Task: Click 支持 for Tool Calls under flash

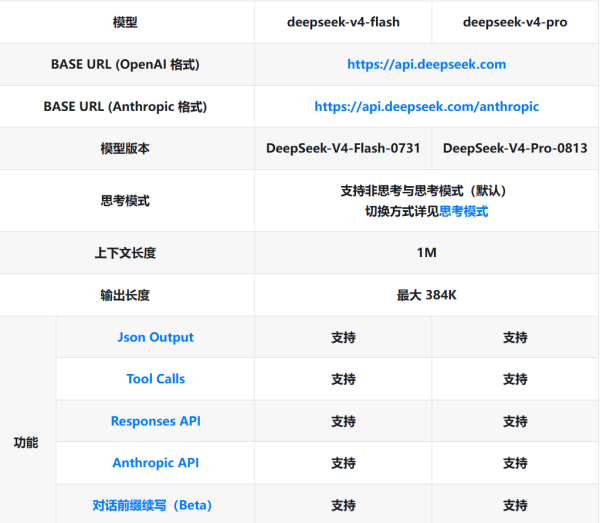Action: [343, 379]
